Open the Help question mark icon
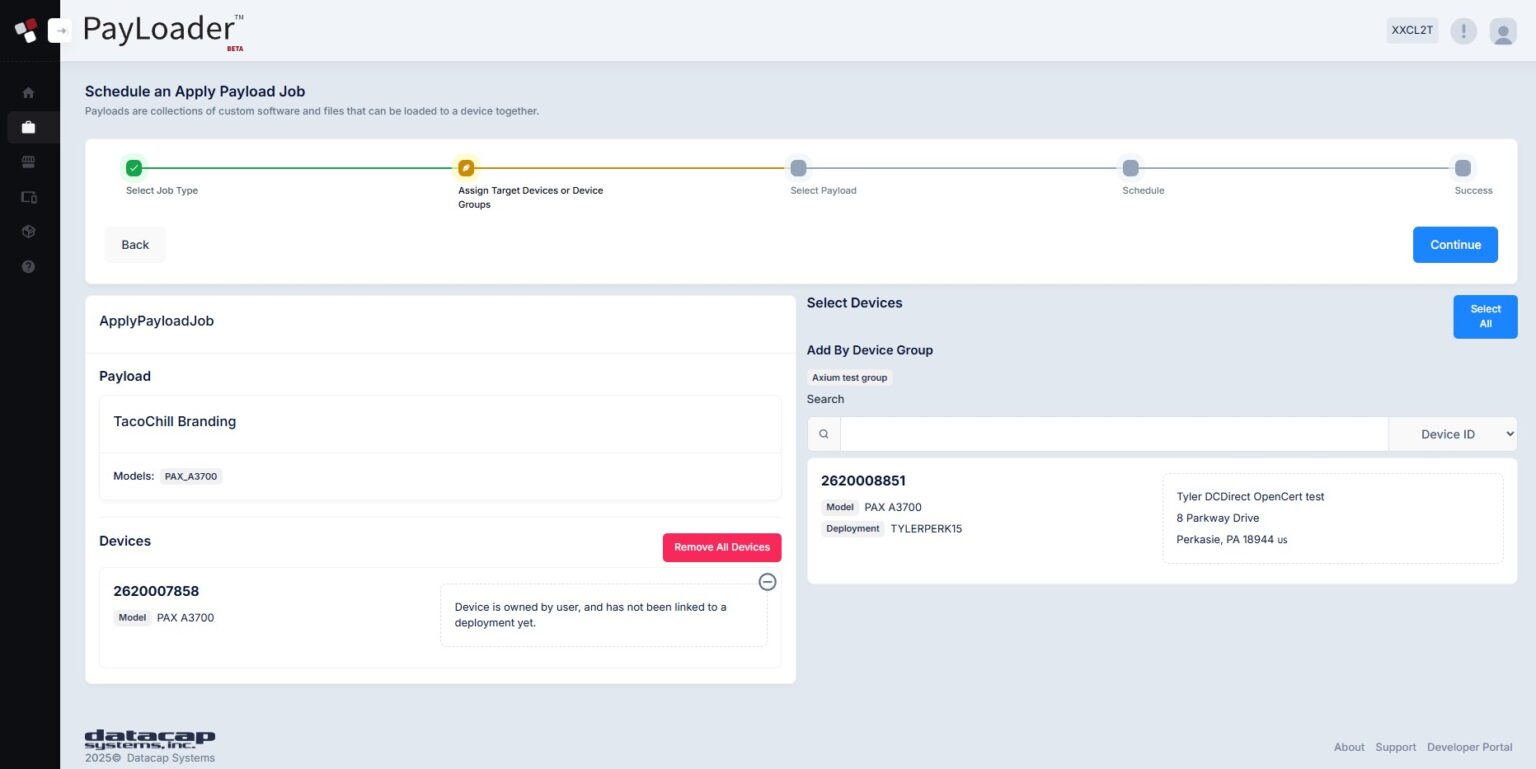Image resolution: width=1536 pixels, height=769 pixels. click(28, 266)
